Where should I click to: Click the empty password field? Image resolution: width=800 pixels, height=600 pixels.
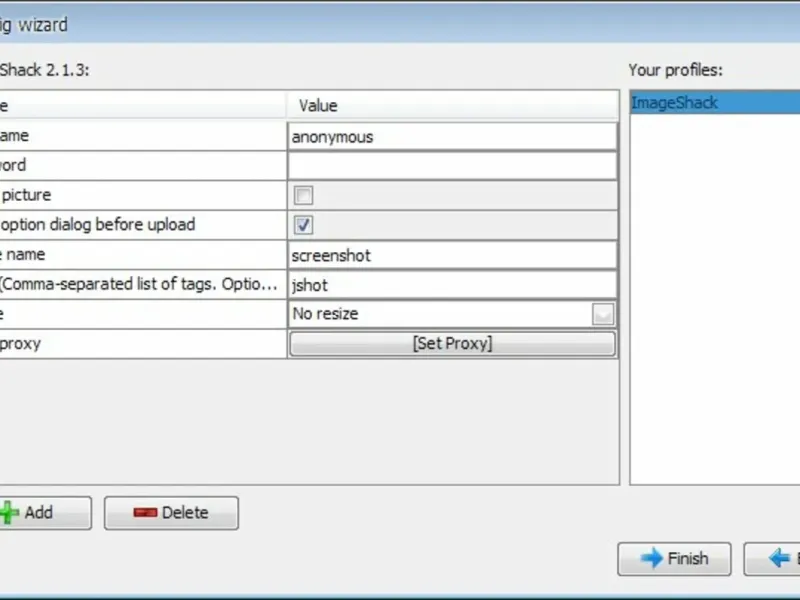pos(452,166)
